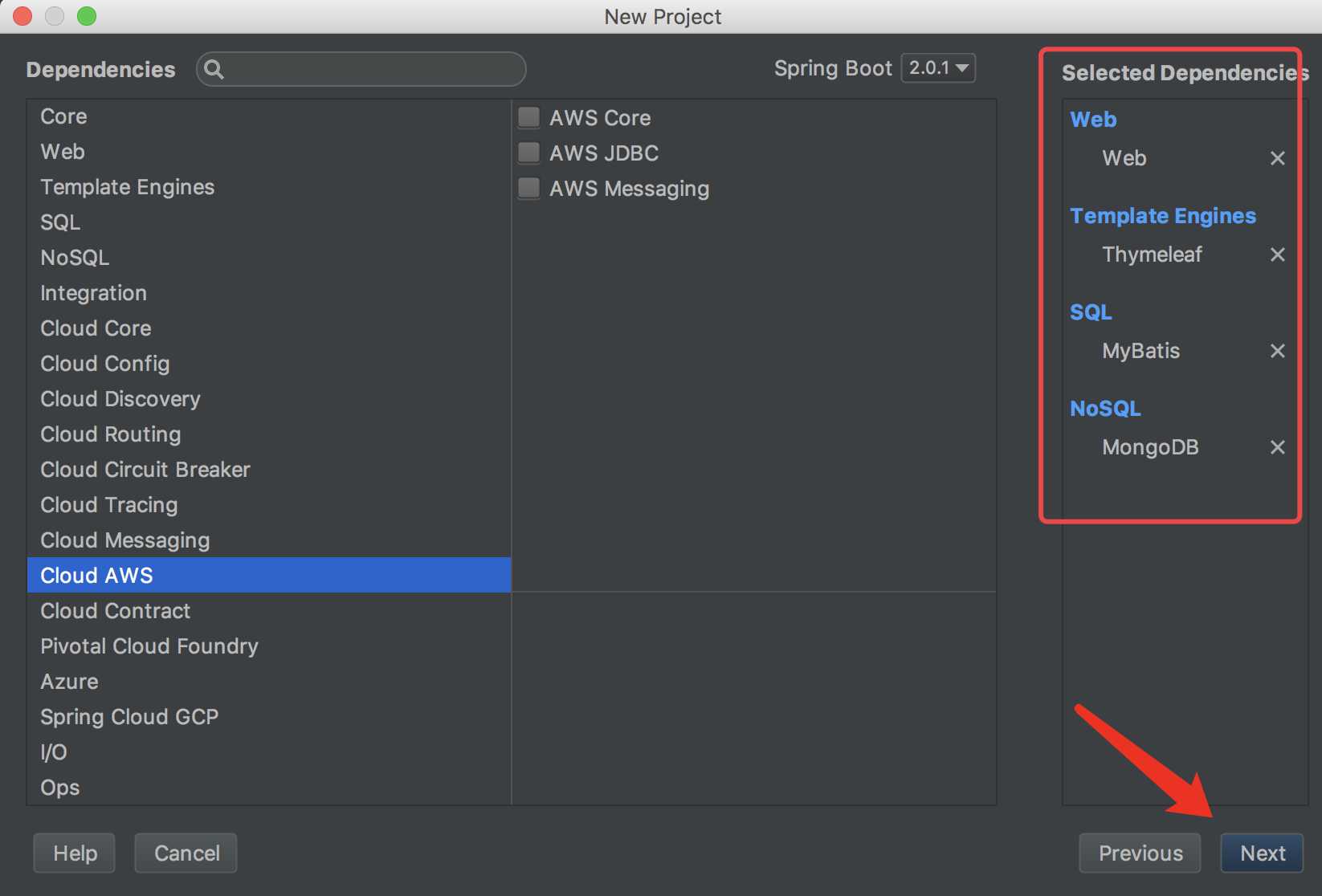Click the search magnifier icon
1322x896 pixels.
[x=214, y=69]
